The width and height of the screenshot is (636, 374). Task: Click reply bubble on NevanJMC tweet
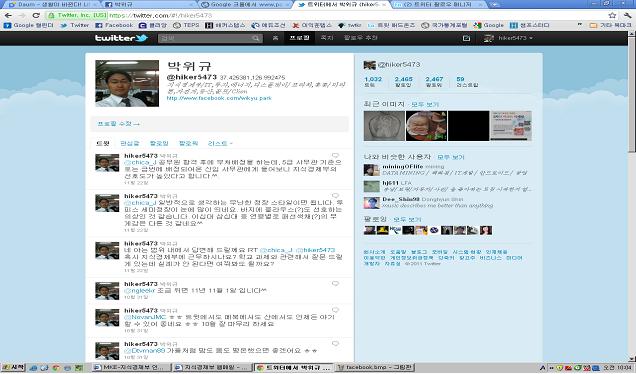tap(335, 310)
